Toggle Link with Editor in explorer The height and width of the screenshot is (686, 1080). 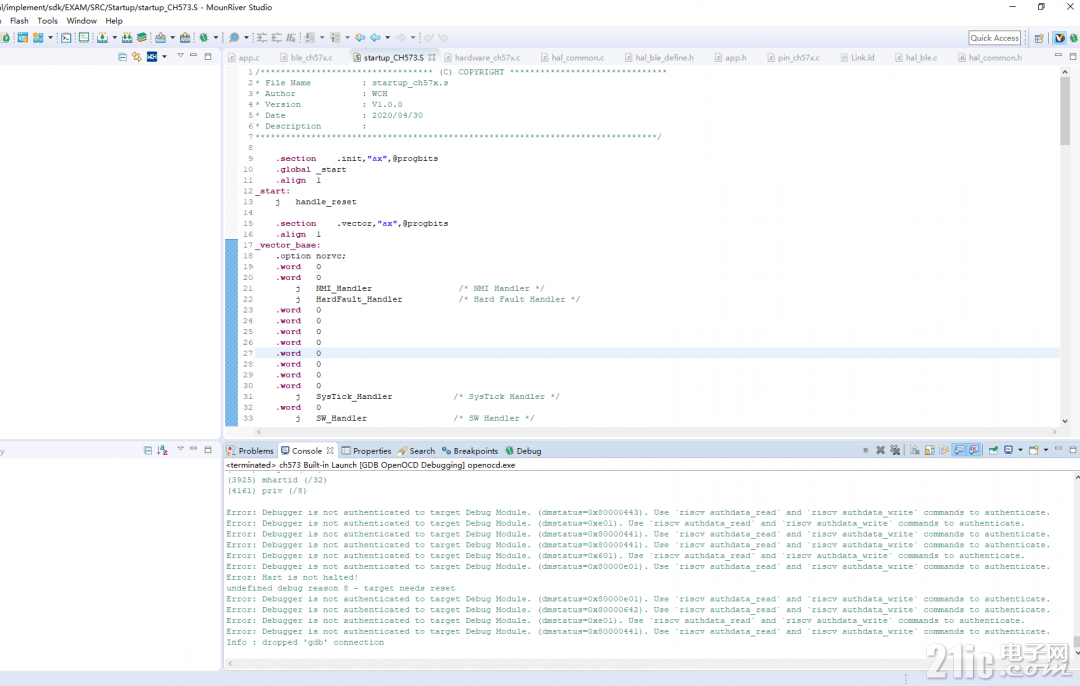136,57
